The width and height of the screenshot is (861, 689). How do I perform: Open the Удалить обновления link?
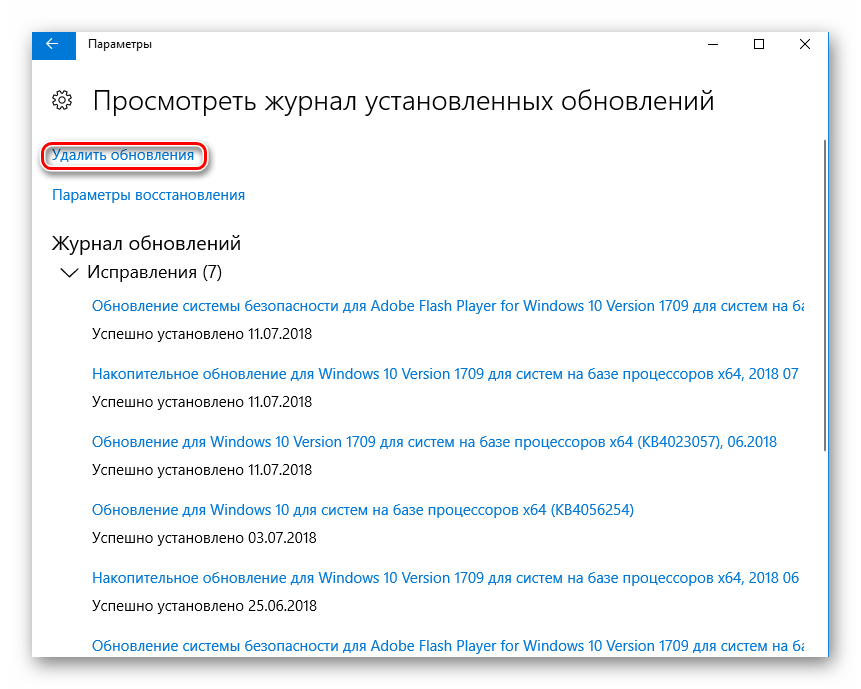pos(123,155)
